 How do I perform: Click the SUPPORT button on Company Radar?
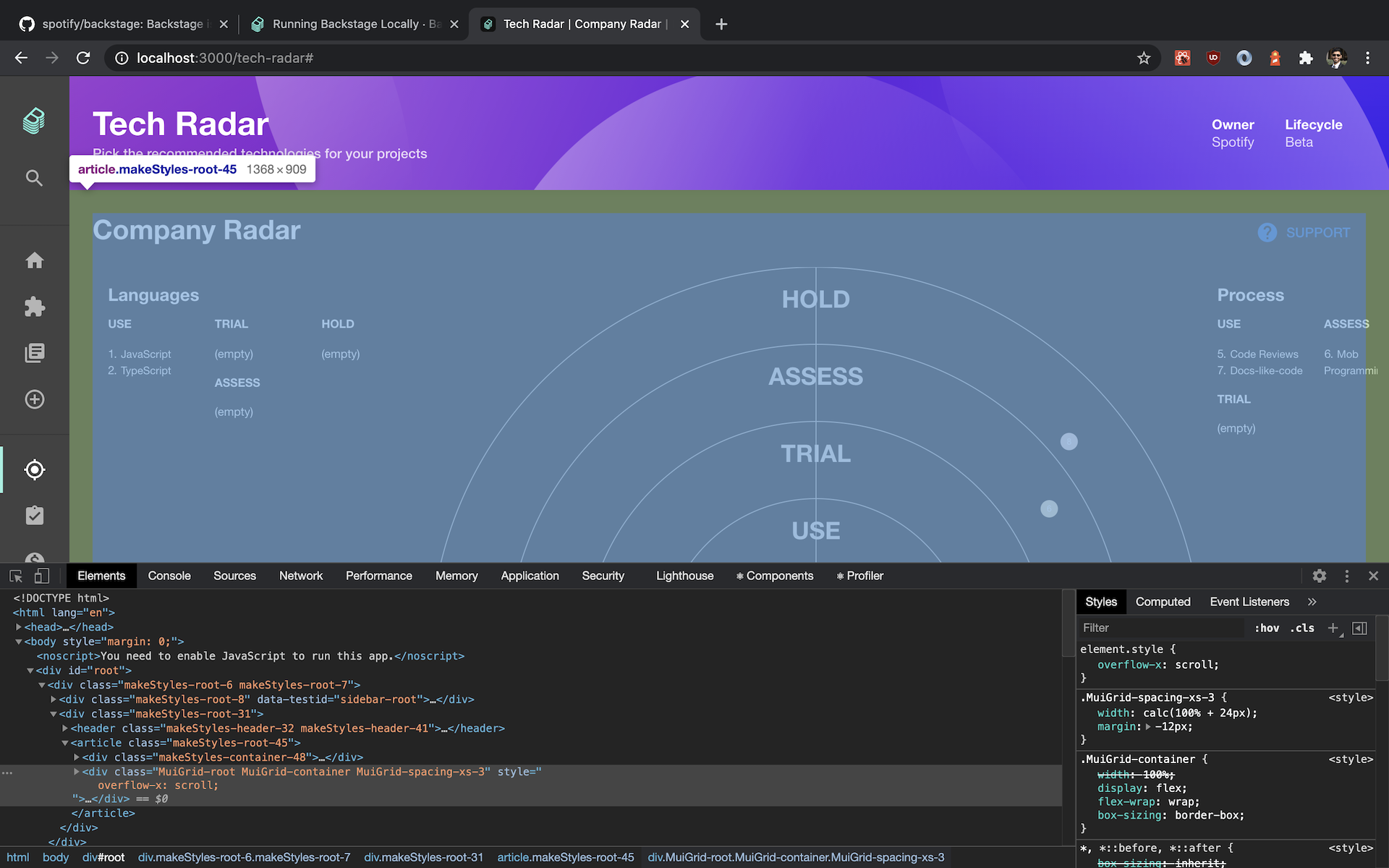[x=1317, y=232]
